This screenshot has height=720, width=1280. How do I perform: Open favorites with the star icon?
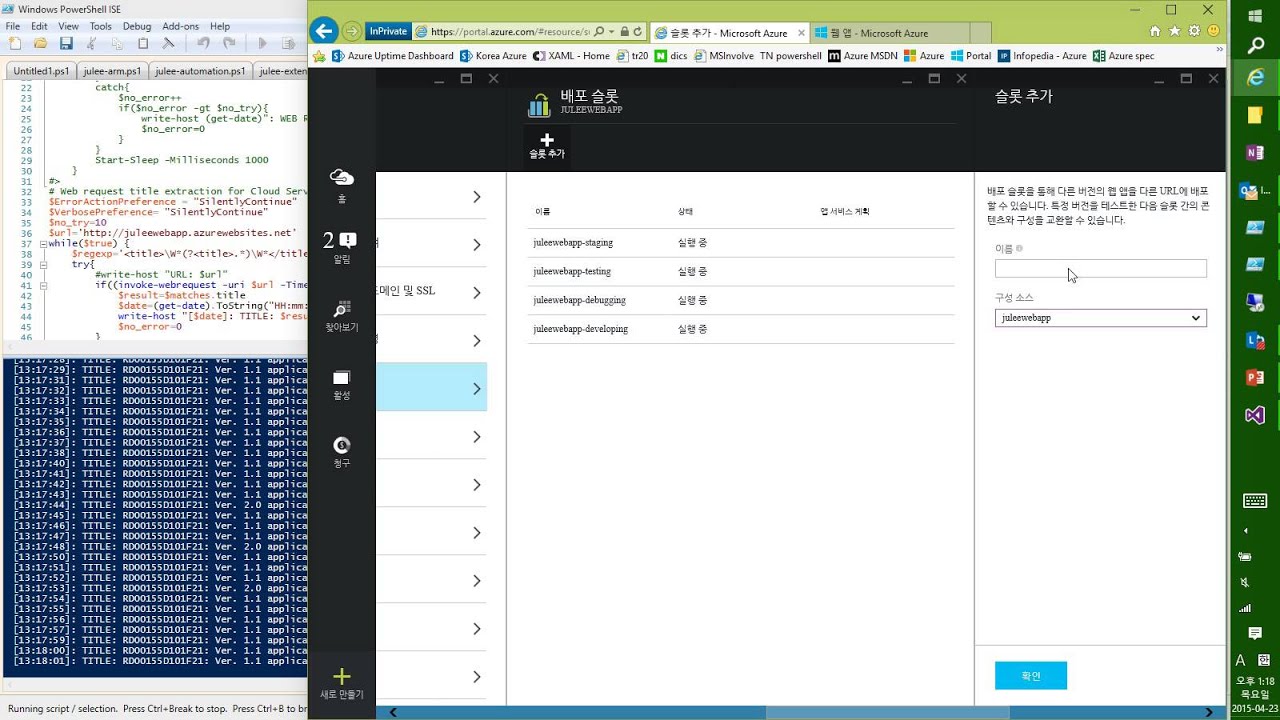pyautogui.click(x=1175, y=31)
